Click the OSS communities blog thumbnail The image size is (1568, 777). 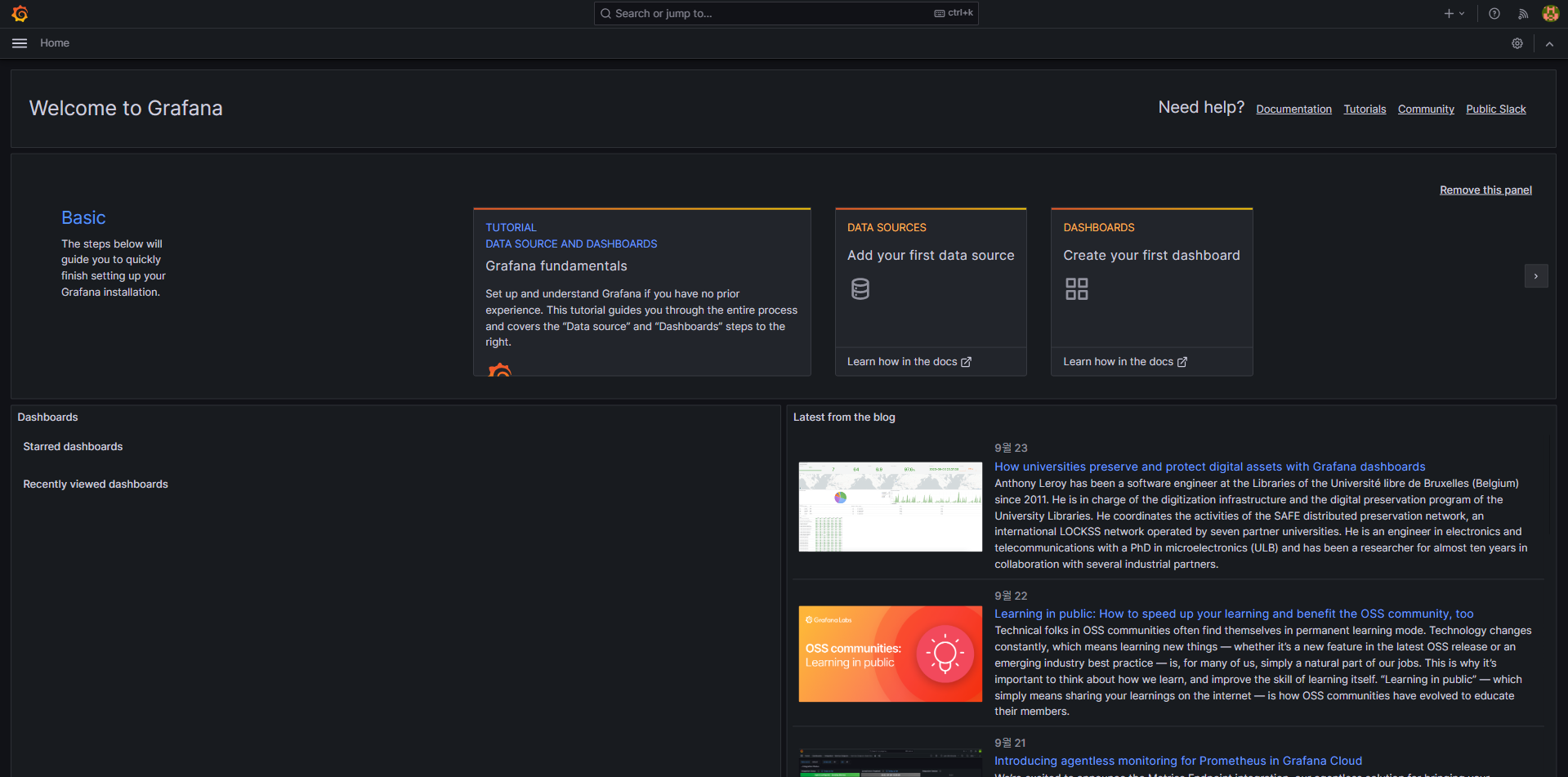[890, 654]
